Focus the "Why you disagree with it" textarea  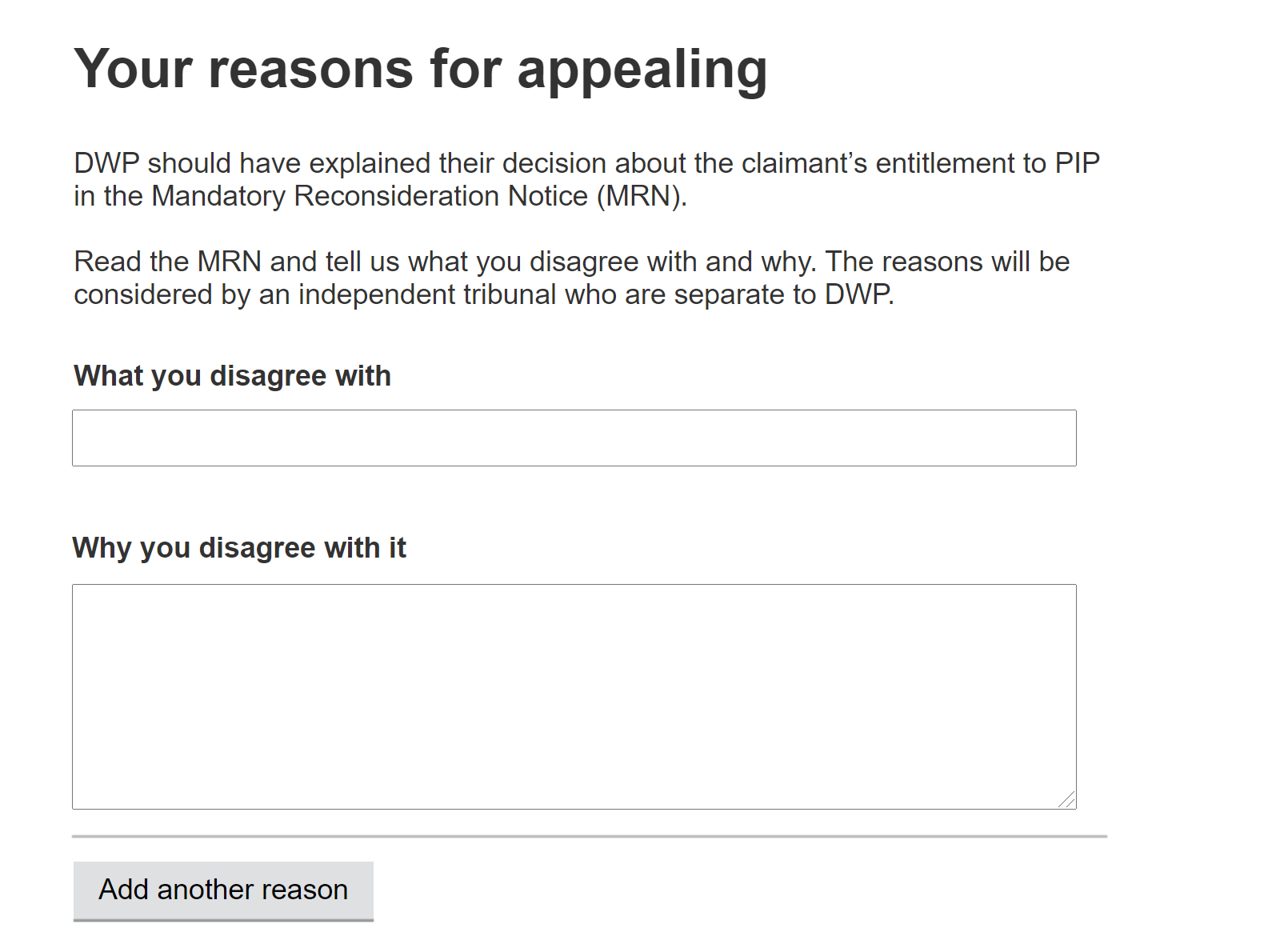[574, 696]
